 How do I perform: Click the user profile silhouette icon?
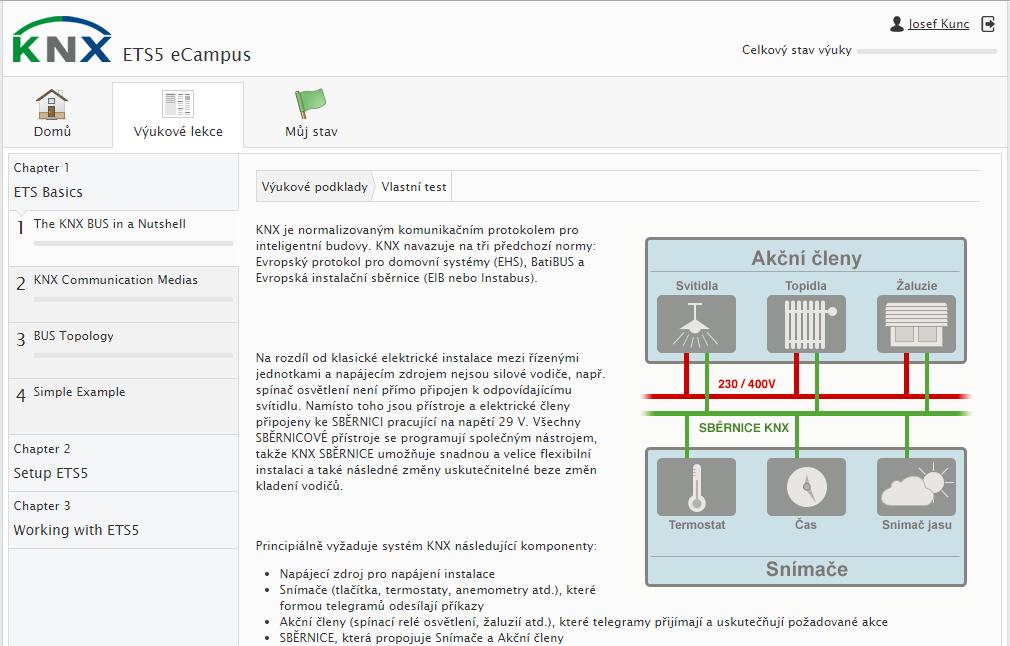pyautogui.click(x=897, y=24)
